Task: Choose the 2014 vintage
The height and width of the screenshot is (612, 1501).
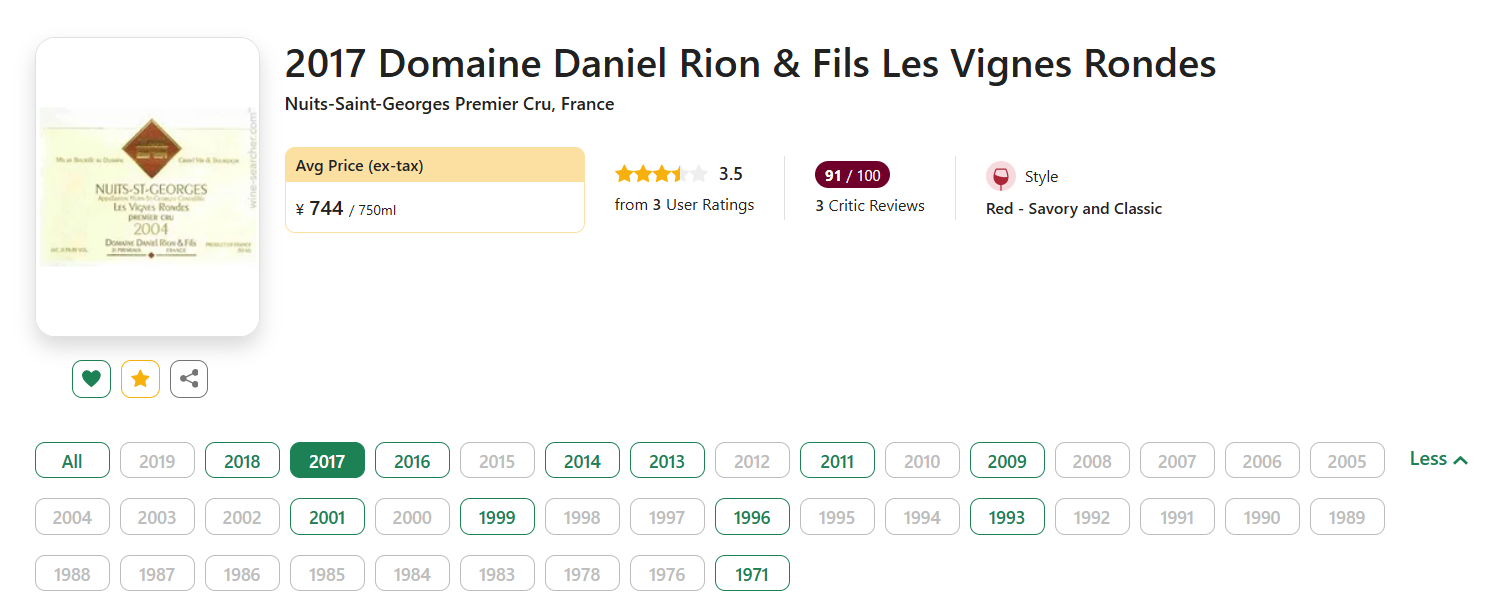Action: (x=582, y=461)
